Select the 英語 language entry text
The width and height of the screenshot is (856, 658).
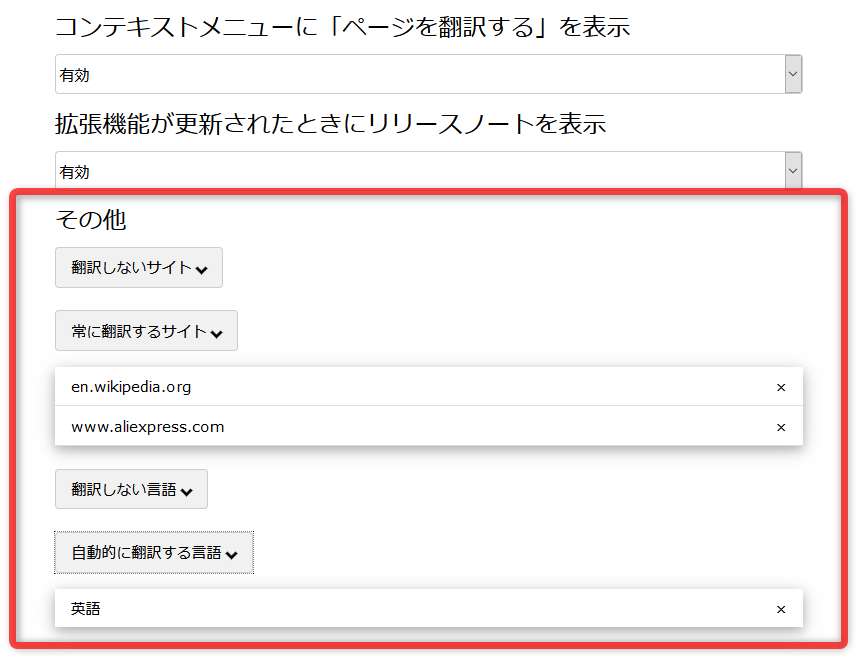[85, 609]
